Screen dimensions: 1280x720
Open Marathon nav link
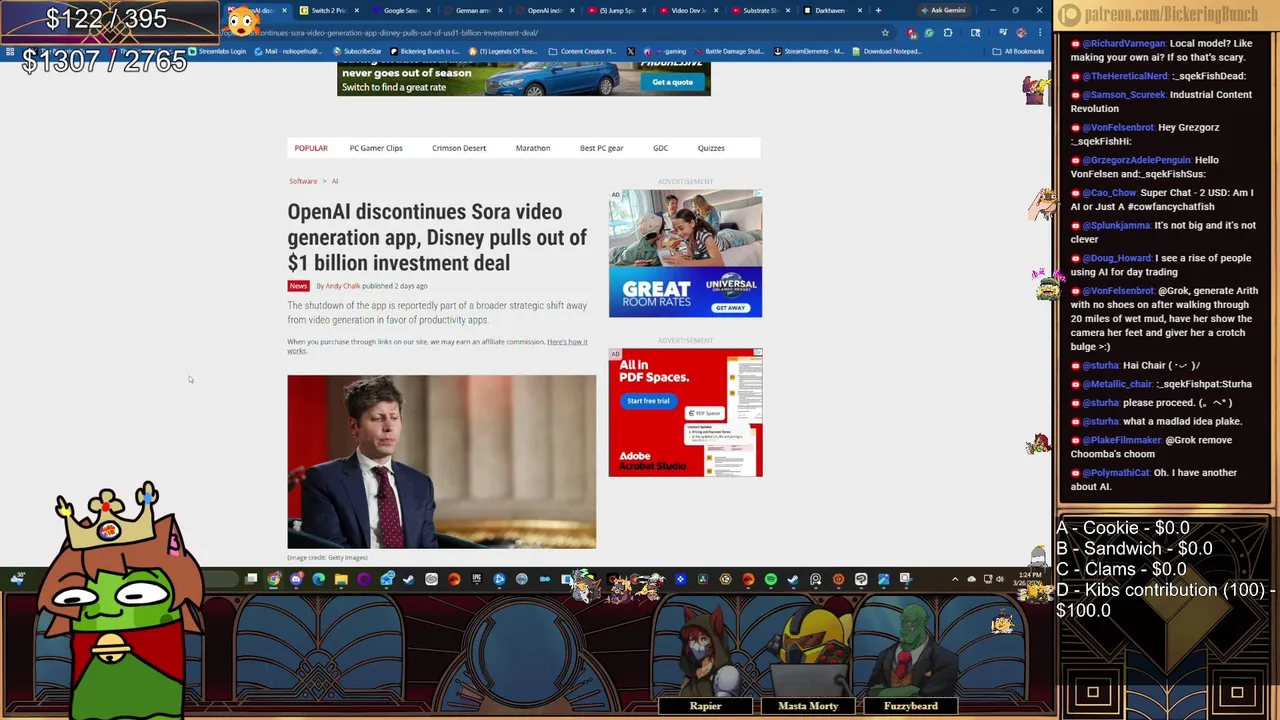pos(533,148)
